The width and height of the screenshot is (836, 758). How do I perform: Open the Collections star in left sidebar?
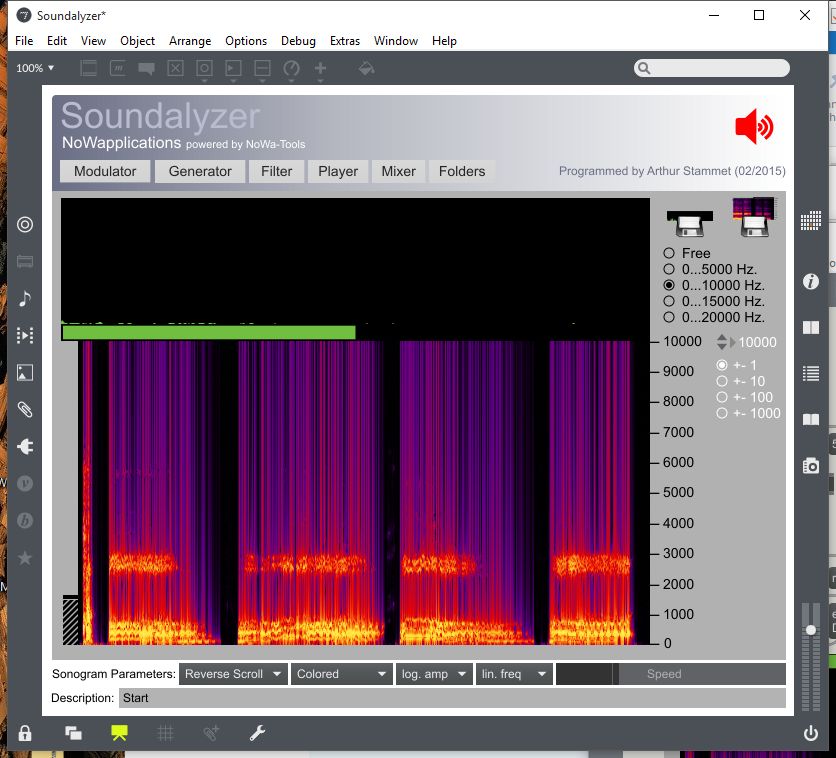(x=25, y=558)
